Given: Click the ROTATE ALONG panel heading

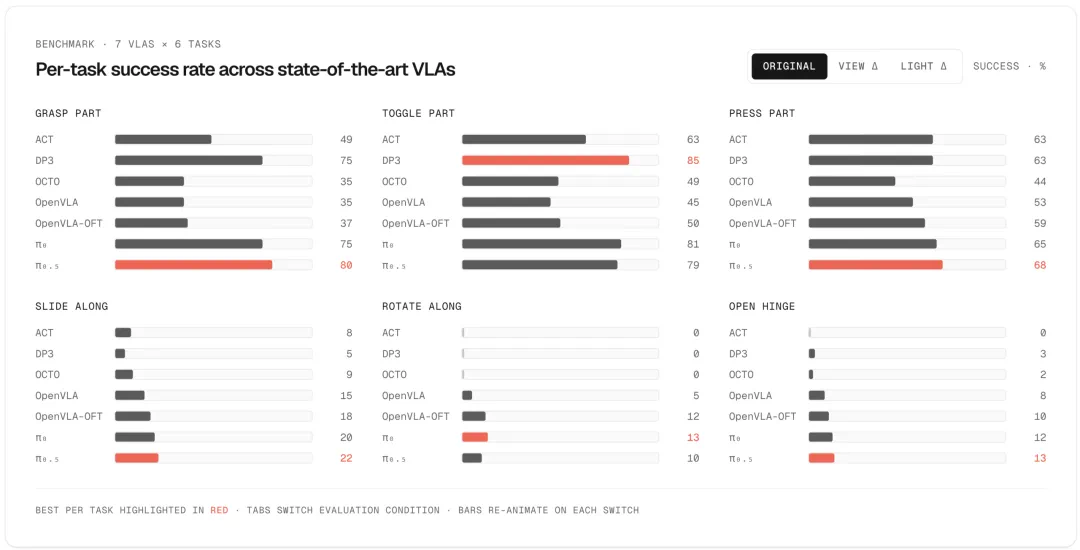Looking at the screenshot, I should pos(422,306).
